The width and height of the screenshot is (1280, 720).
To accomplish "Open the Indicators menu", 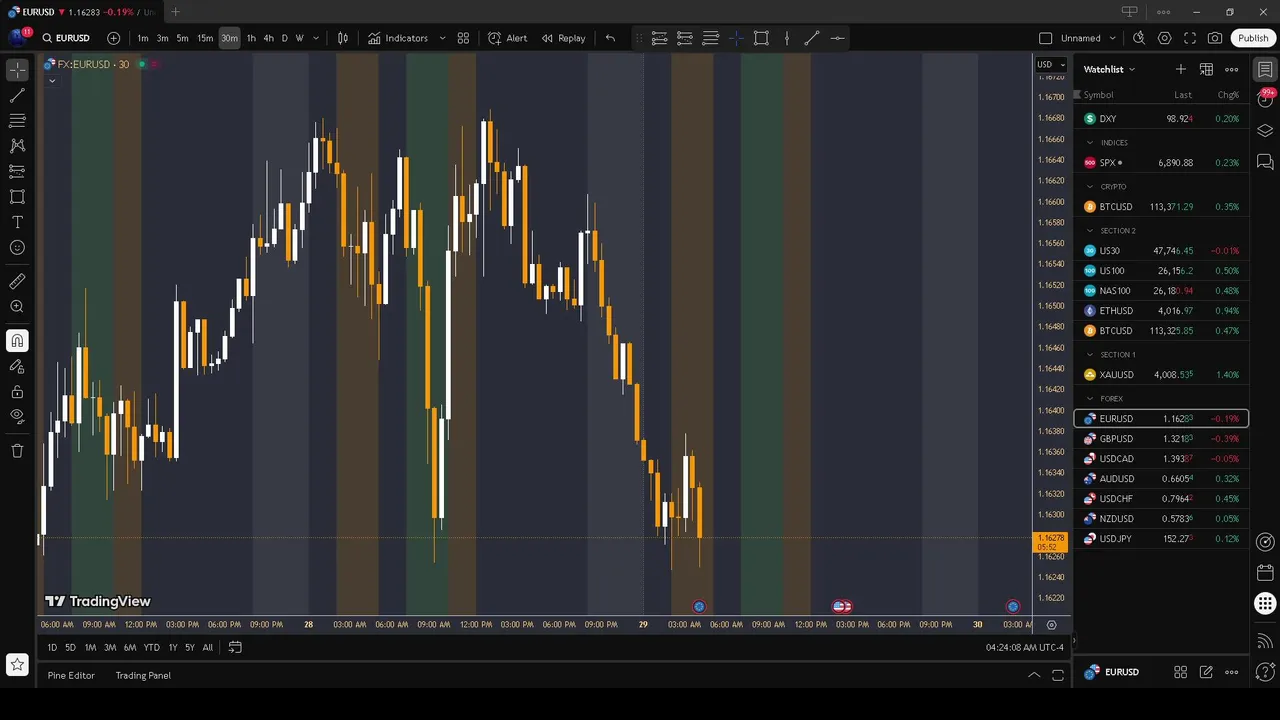I will (397, 38).
